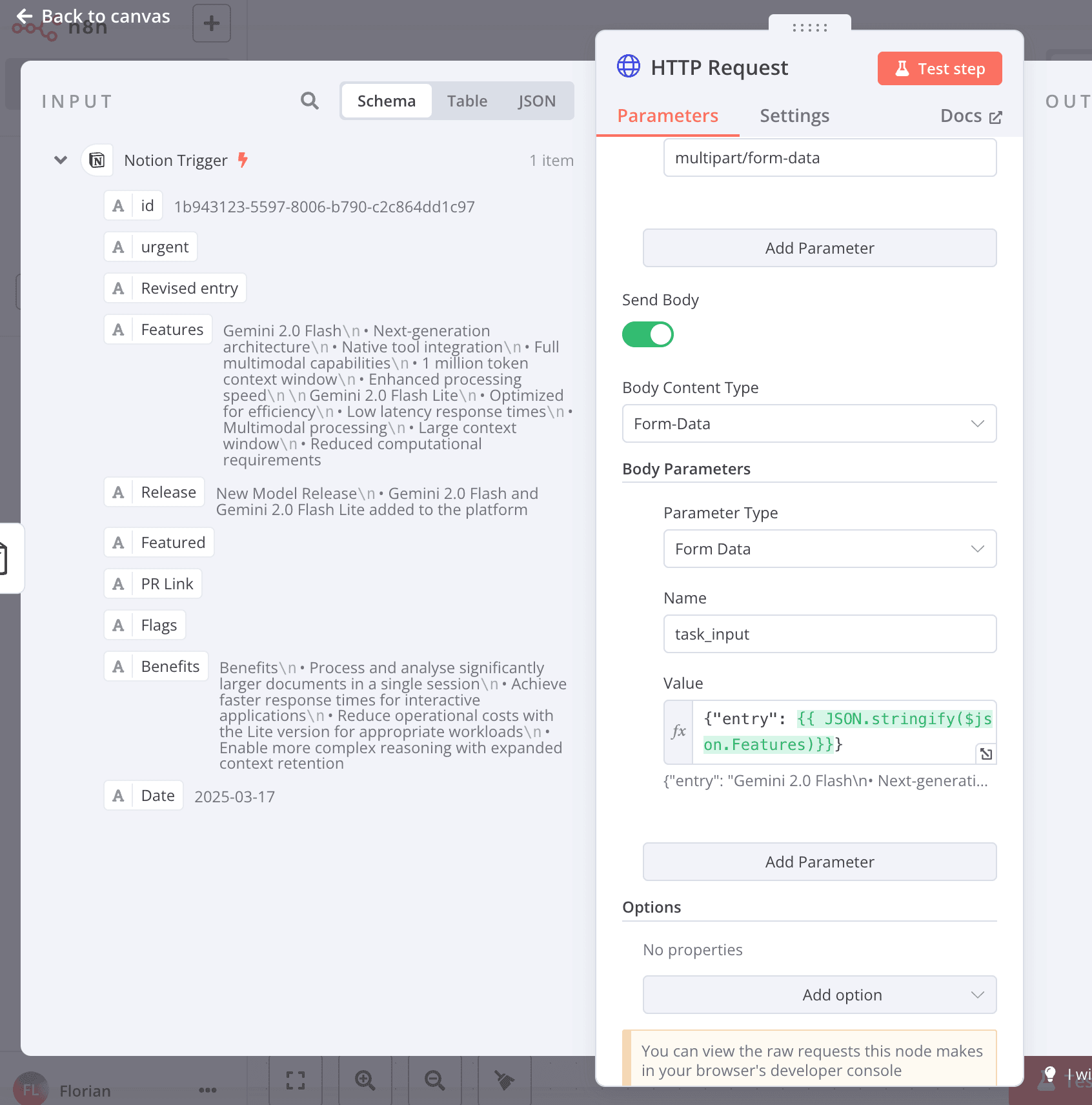Click Add Parameter under header parameters
Viewport: 1092px width, 1105px height.
point(820,248)
